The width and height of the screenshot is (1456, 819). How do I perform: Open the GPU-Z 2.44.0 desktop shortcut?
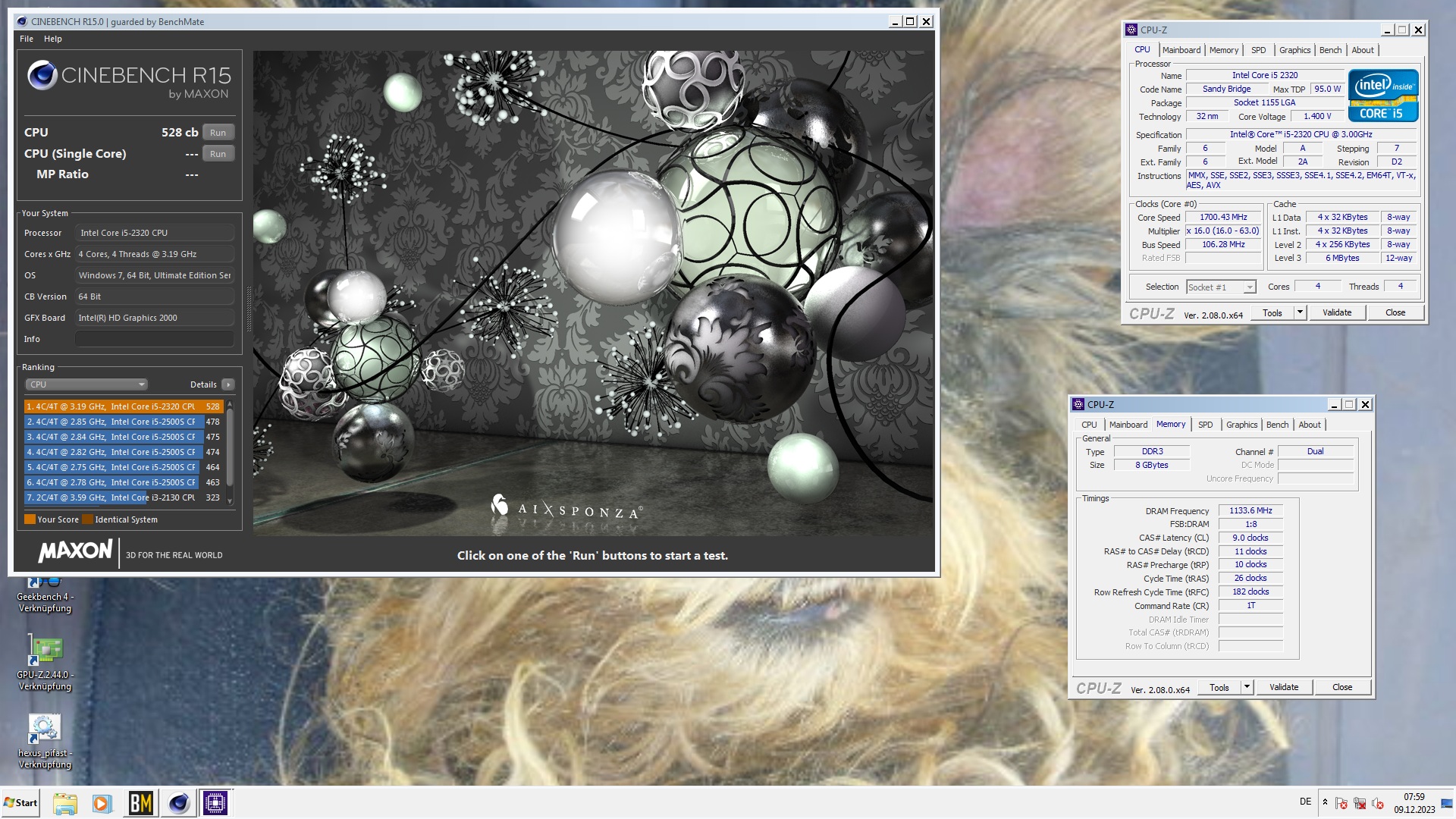coord(45,662)
